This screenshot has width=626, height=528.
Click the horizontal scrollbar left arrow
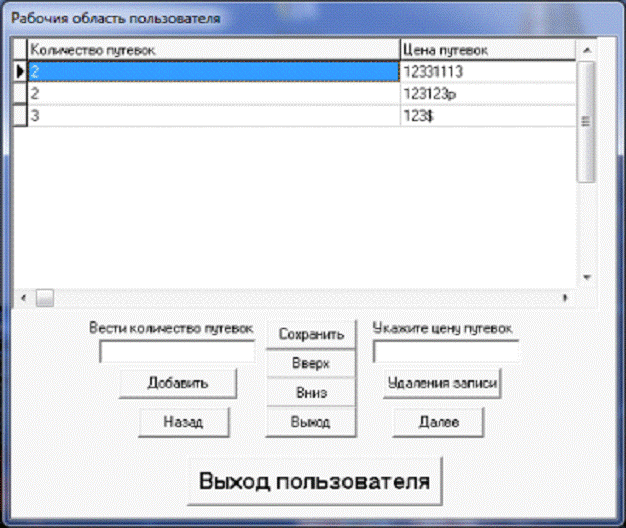pos(24,298)
